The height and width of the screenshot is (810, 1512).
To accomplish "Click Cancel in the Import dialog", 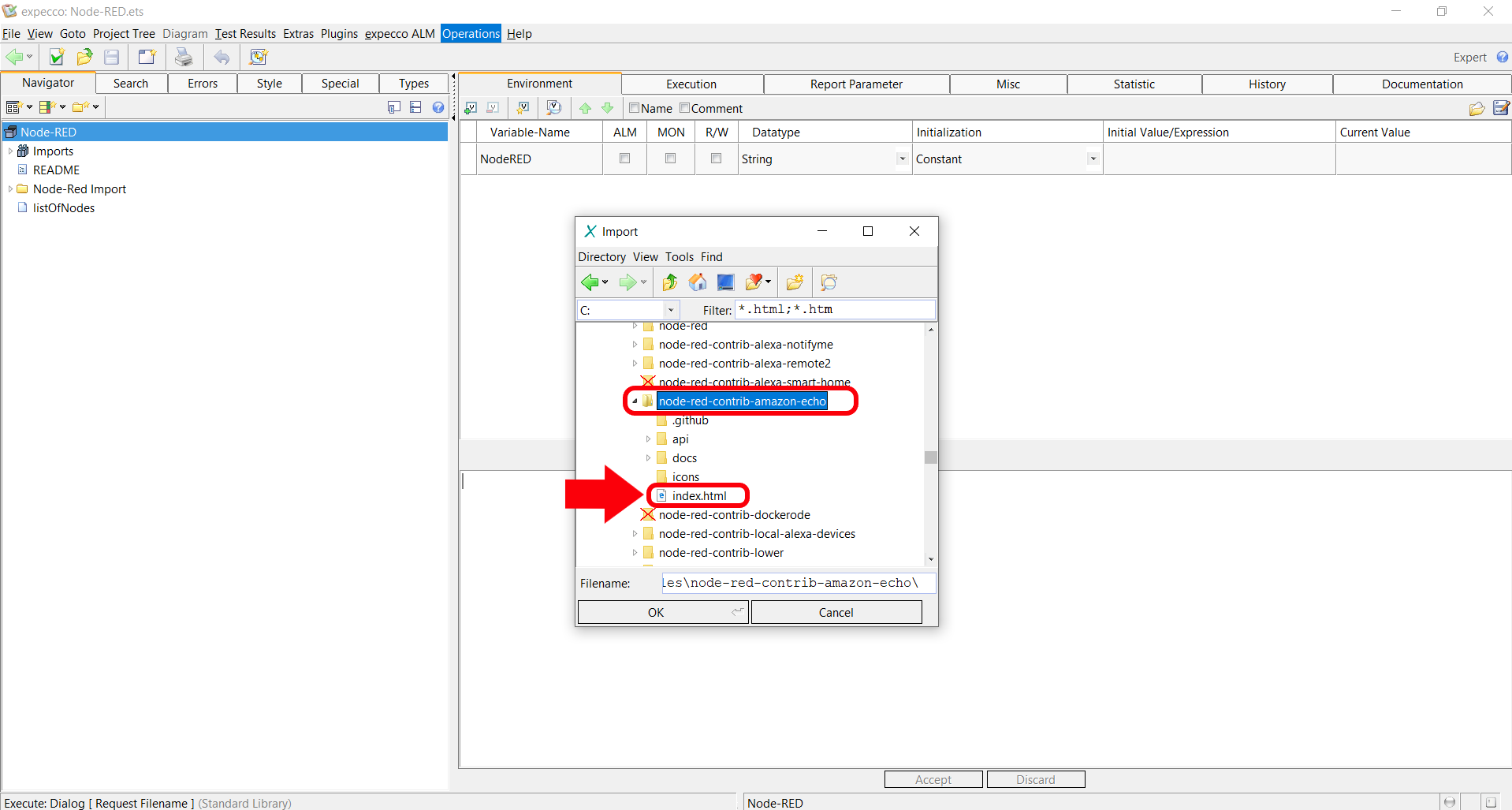I will point(836,613).
